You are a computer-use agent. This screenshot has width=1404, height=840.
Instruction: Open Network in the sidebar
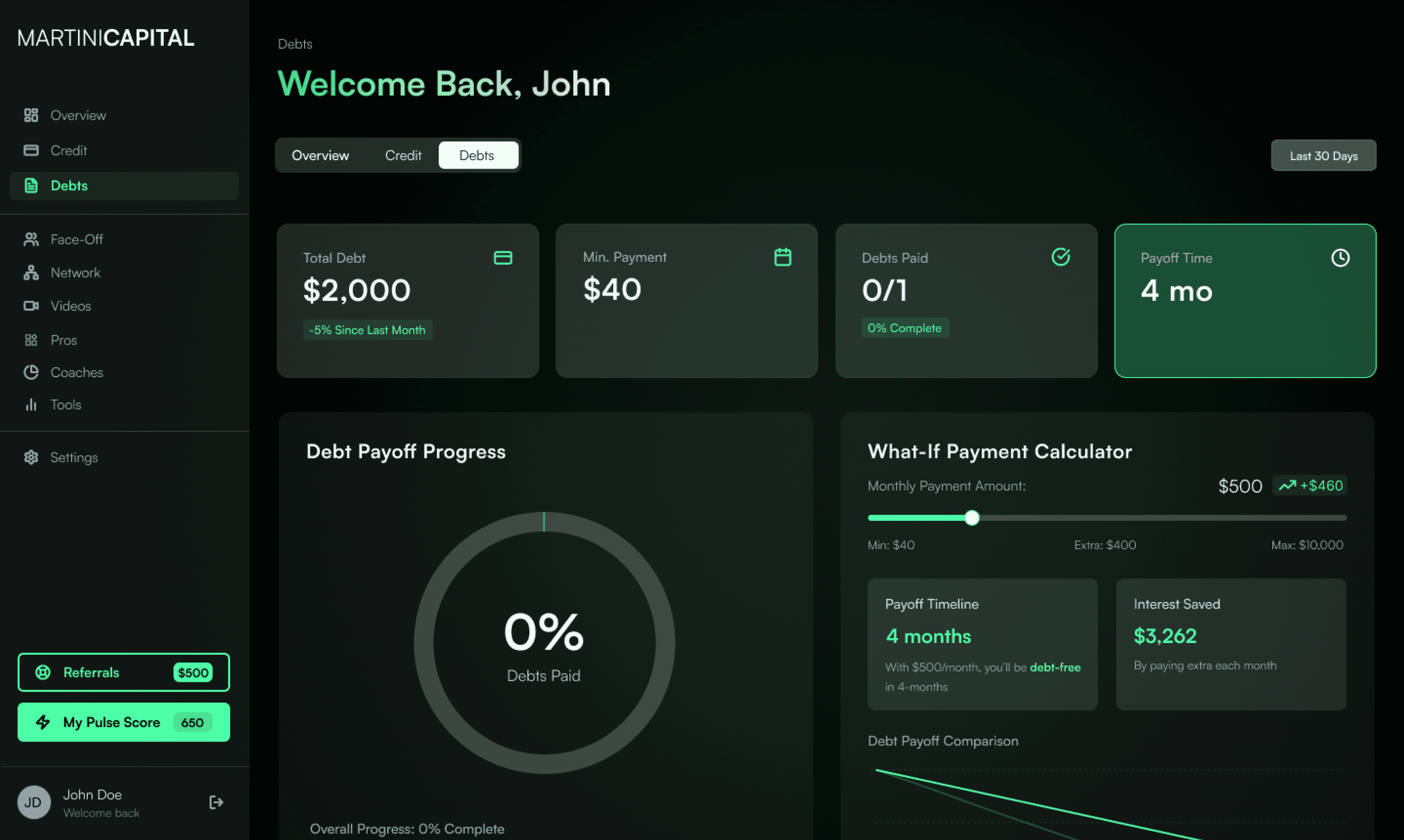pyautogui.click(x=75, y=273)
